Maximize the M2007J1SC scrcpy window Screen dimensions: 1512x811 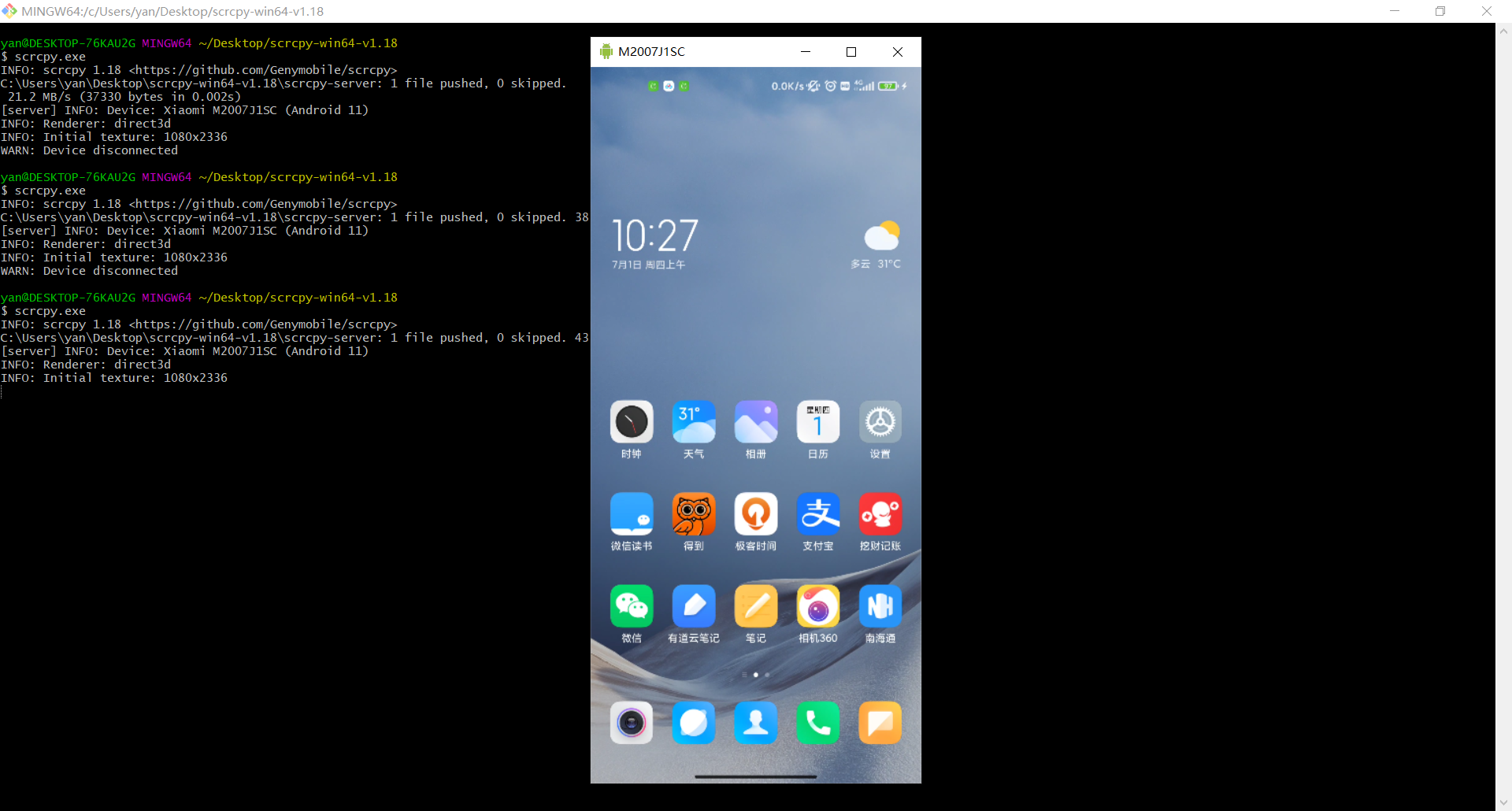tap(851, 52)
